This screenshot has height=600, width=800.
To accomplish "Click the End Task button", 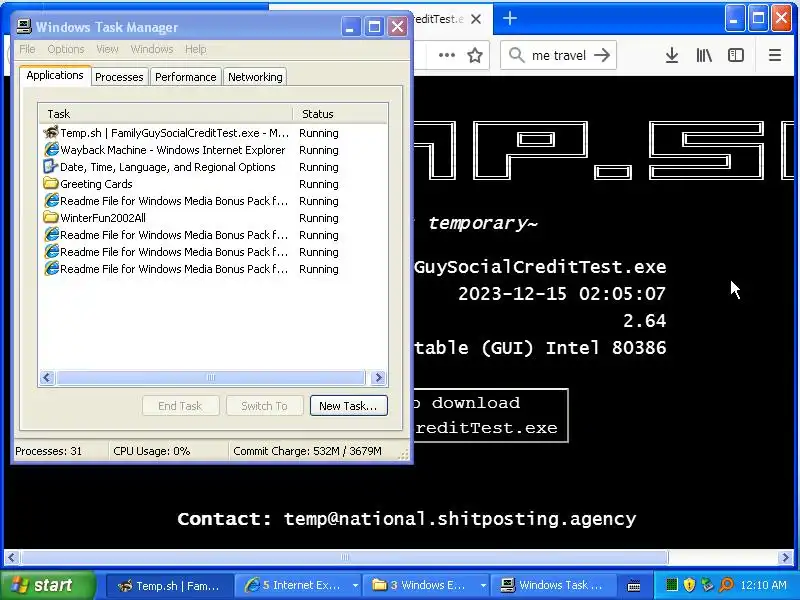I will (x=181, y=406).
